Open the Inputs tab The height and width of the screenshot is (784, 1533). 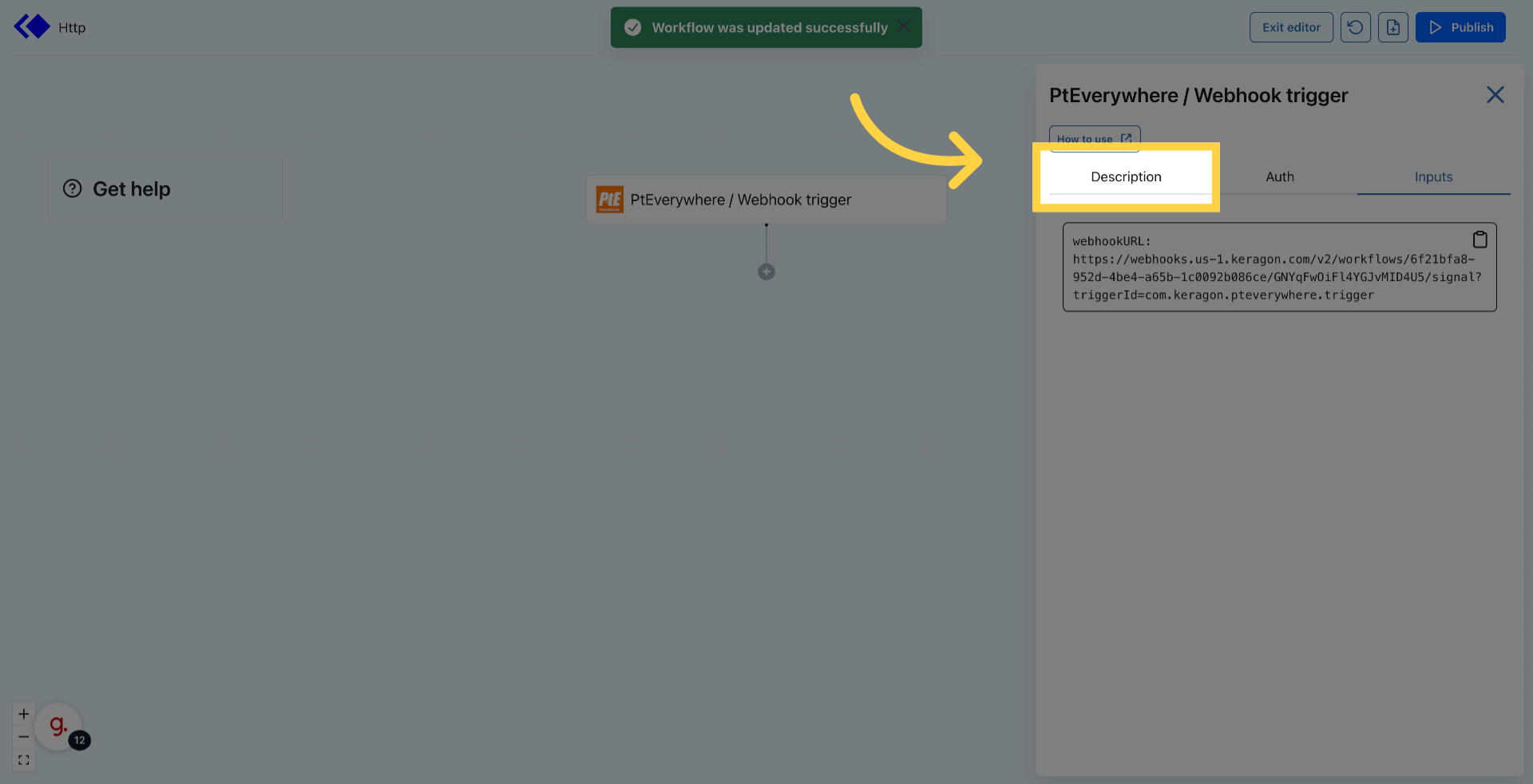(1432, 176)
